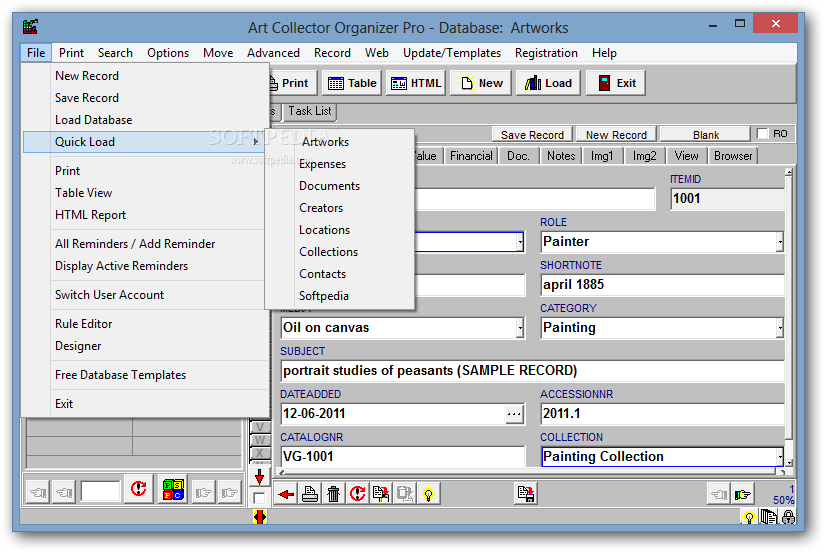The width and height of the screenshot is (825, 552).
Task: Tick the checkbox below the red down arrow
Action: (259, 498)
